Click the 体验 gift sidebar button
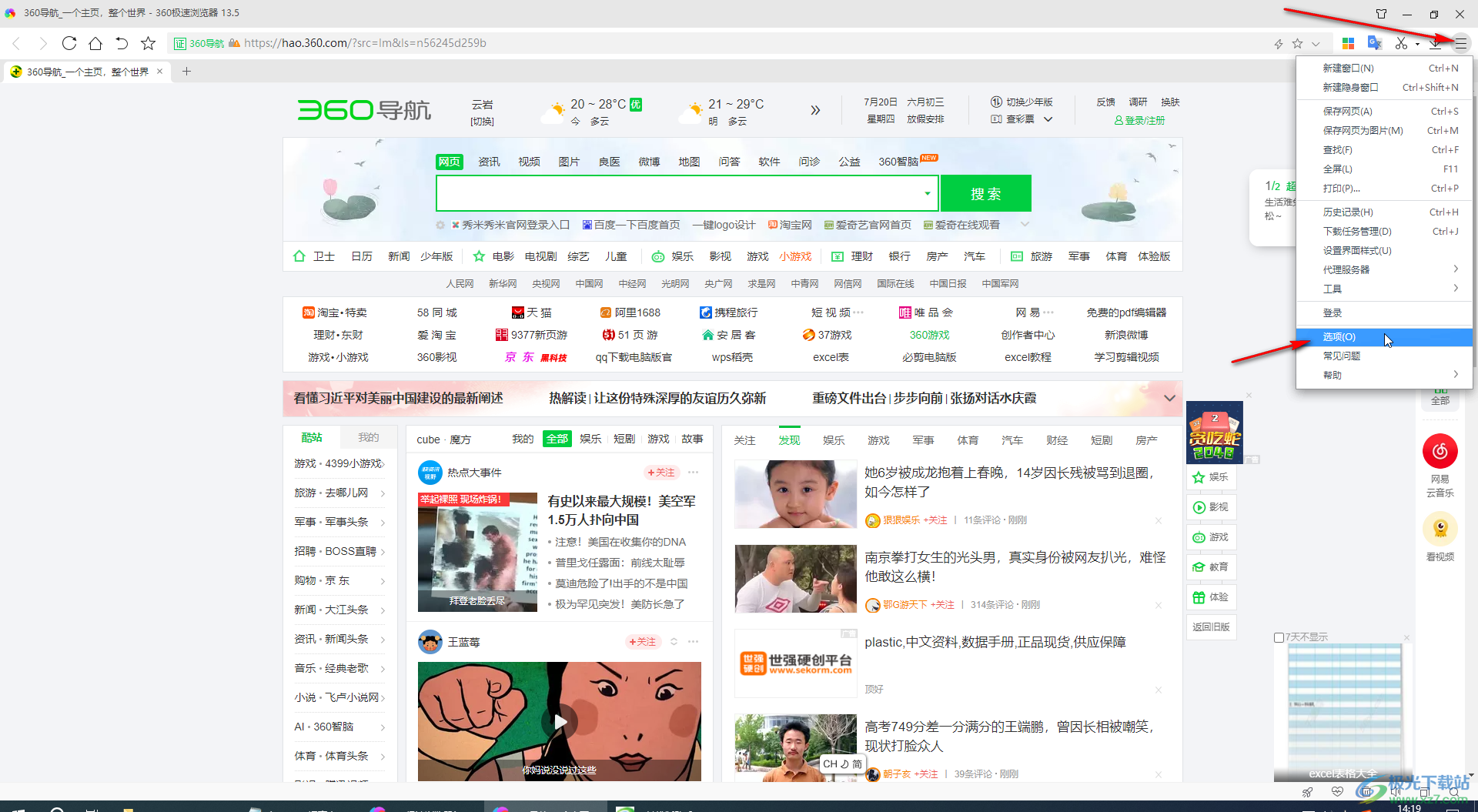 point(1211,597)
